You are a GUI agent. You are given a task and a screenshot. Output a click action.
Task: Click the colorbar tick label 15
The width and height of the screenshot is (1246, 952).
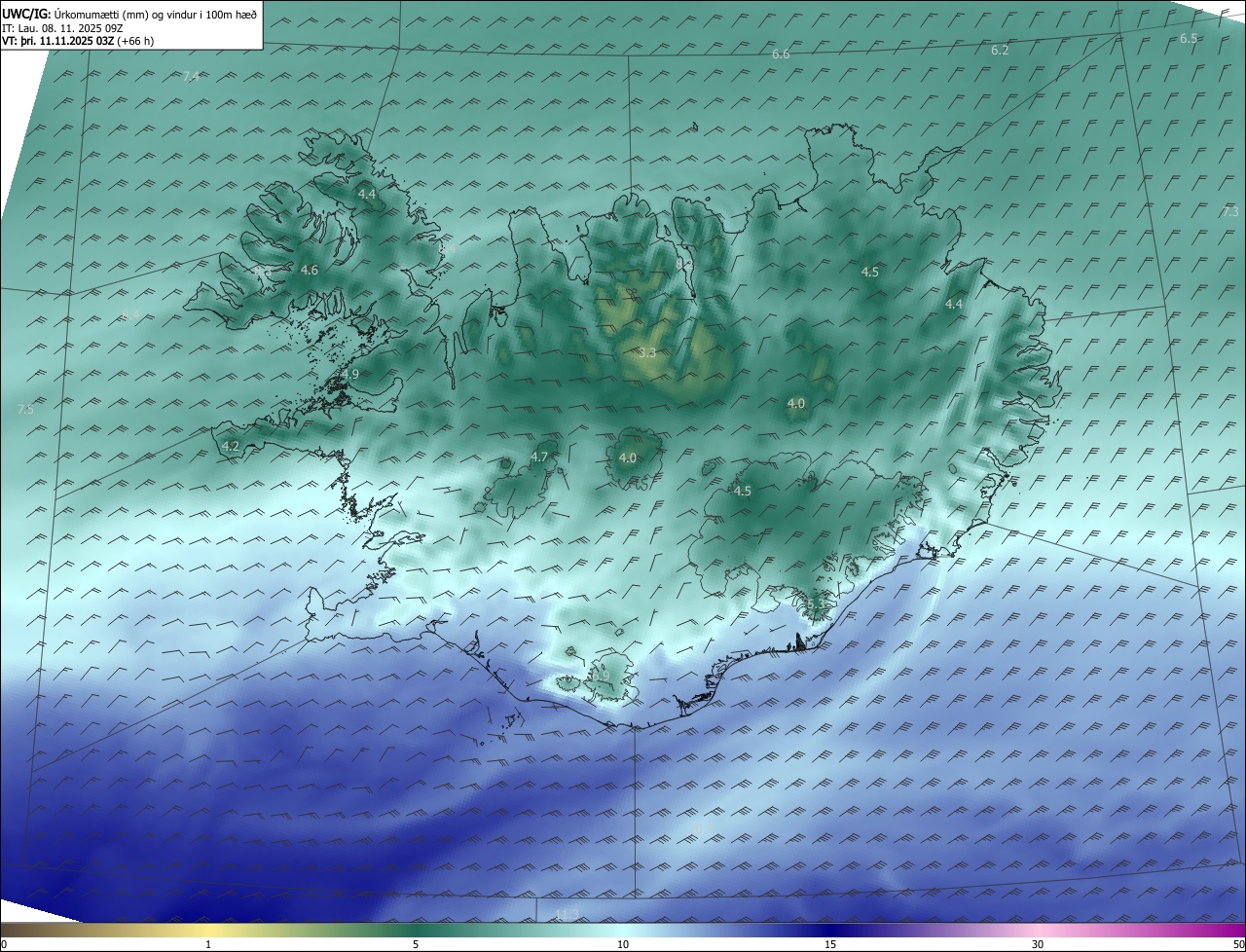coord(830,944)
